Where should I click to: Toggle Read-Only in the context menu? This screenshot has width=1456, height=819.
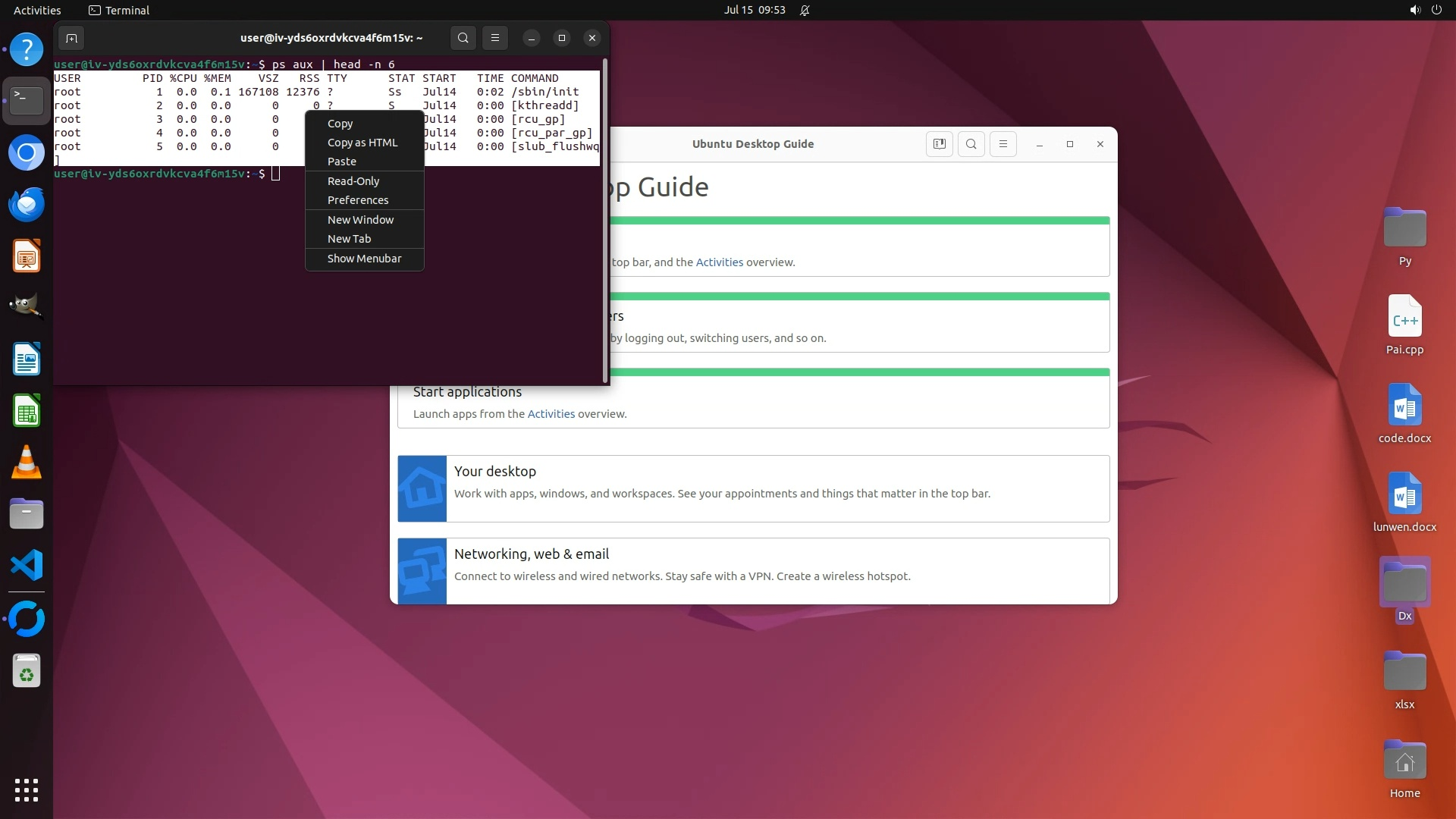click(353, 181)
